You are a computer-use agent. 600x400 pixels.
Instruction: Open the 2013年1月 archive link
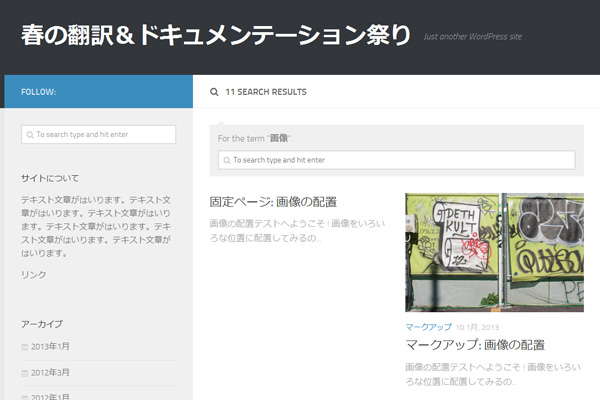50,346
